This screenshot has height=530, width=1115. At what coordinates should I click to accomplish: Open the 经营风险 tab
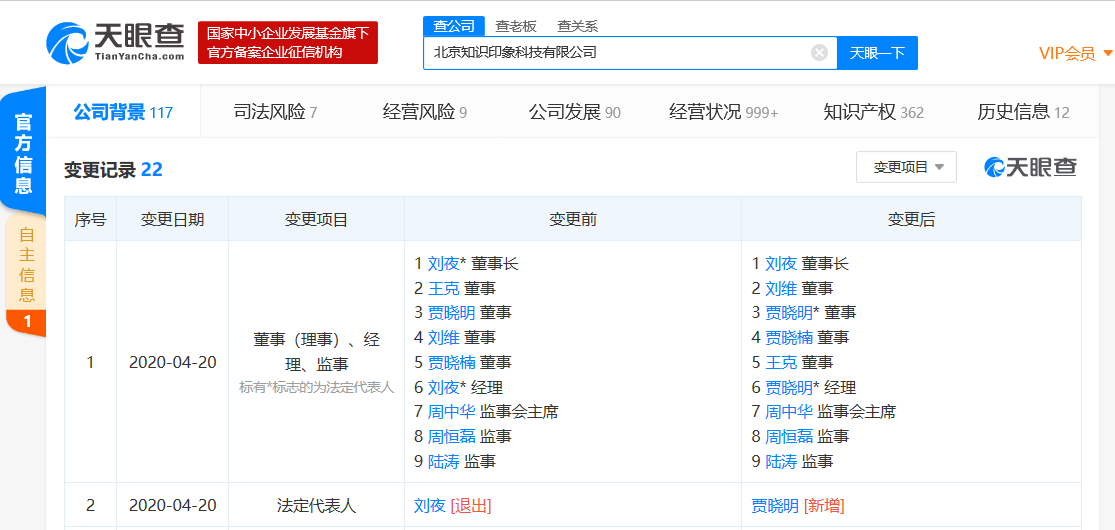click(x=425, y=112)
